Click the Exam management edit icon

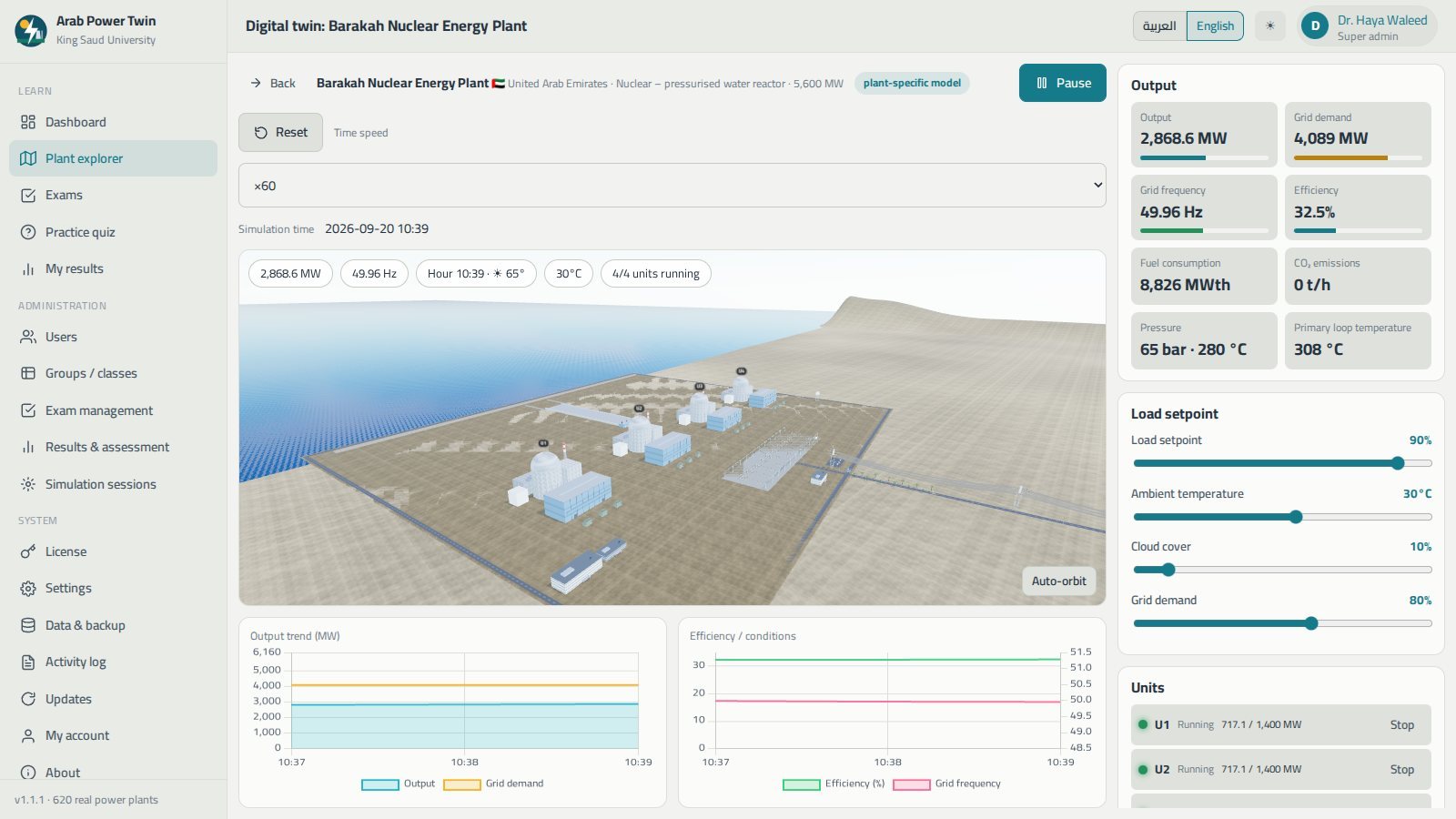pos(28,410)
